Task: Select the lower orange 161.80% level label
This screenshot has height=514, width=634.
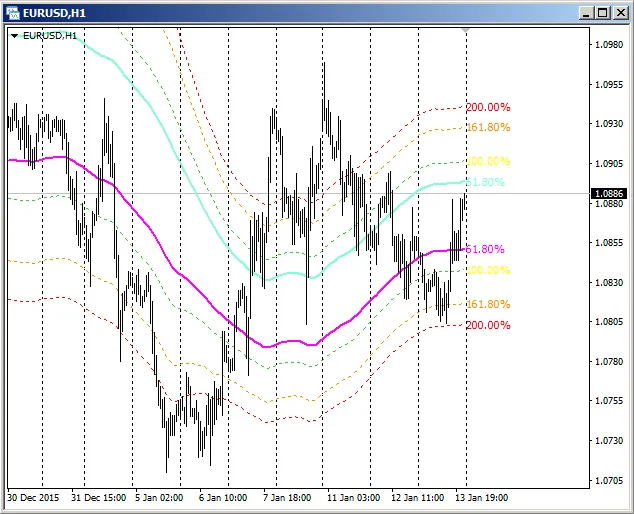Action: 488,304
